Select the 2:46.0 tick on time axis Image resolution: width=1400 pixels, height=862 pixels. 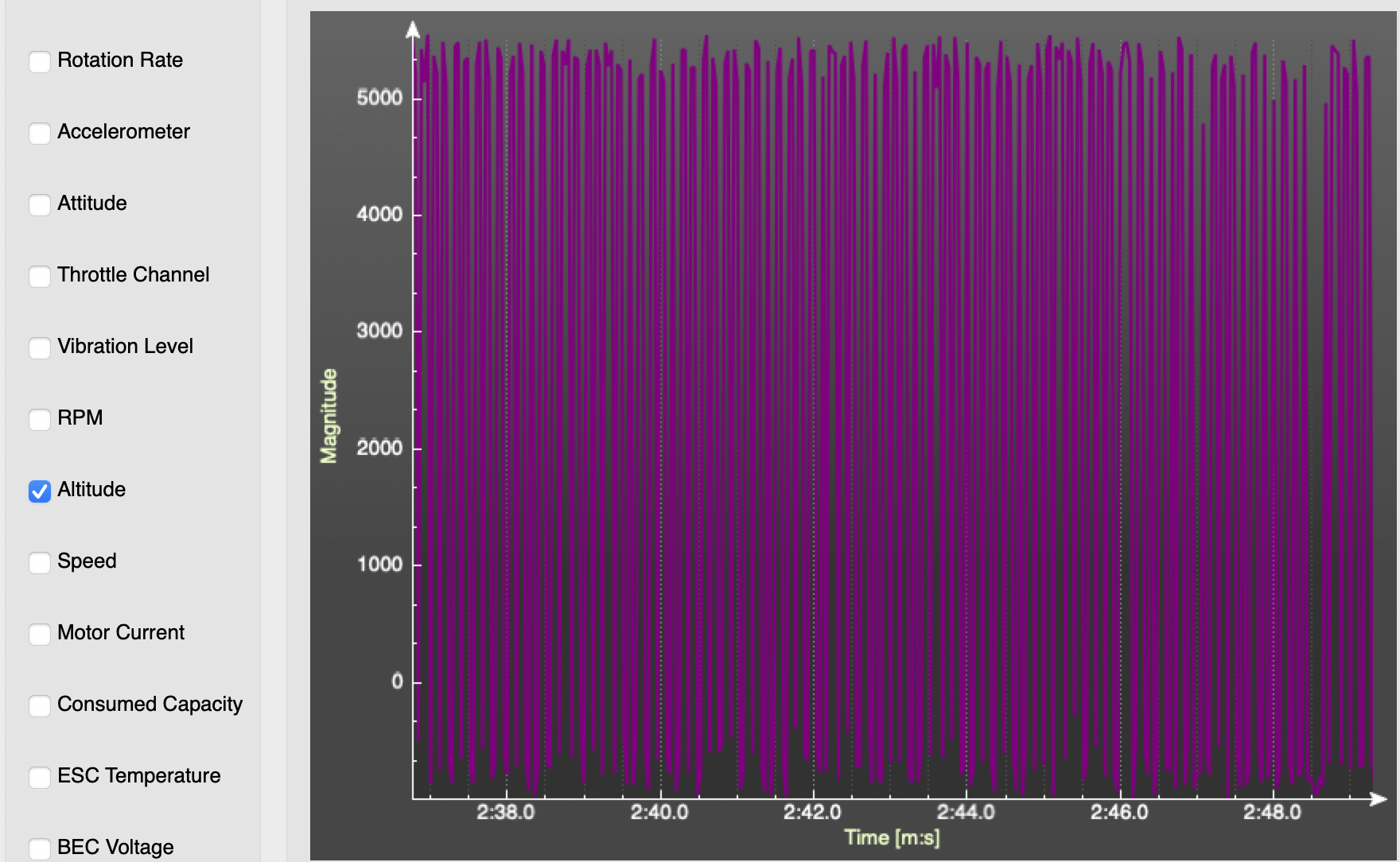(1119, 812)
